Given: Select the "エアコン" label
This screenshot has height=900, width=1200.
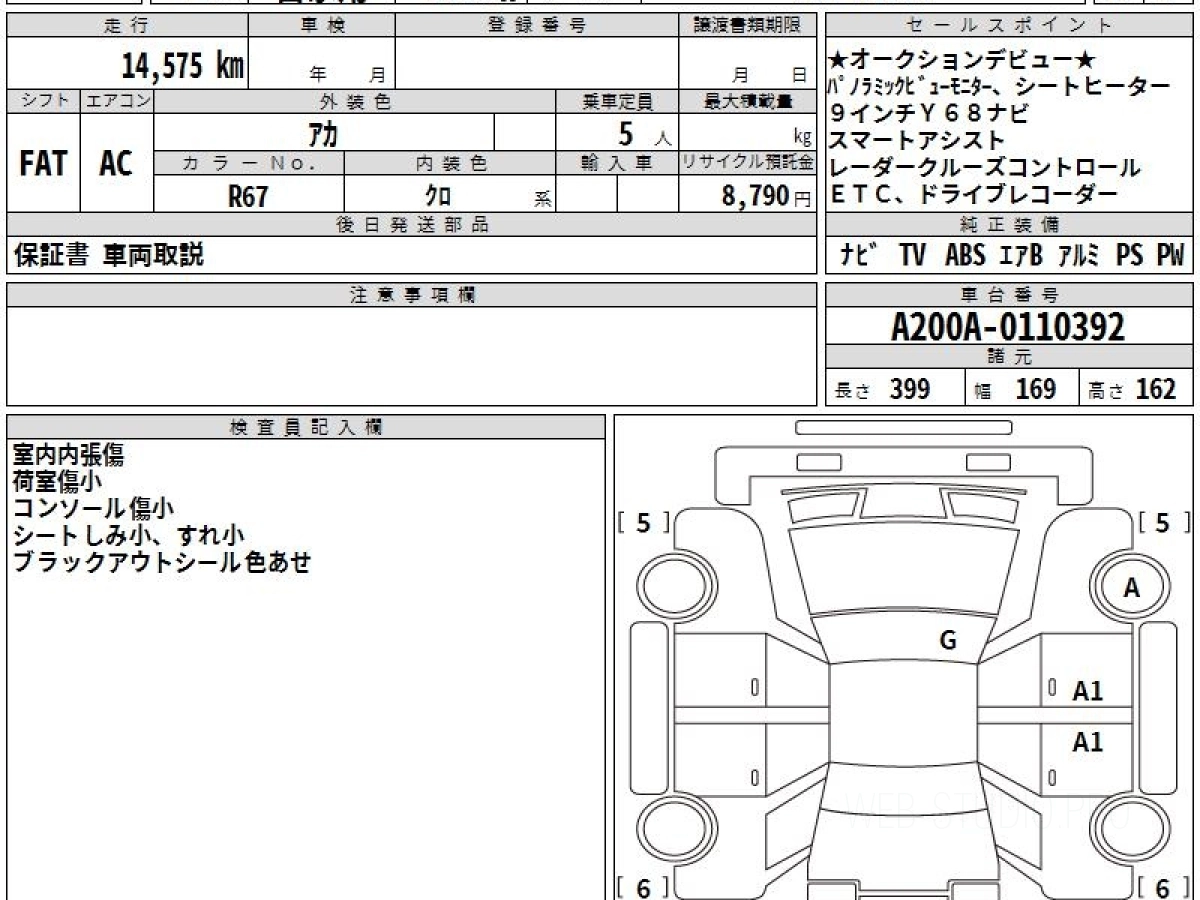Looking at the screenshot, I should click(117, 101).
